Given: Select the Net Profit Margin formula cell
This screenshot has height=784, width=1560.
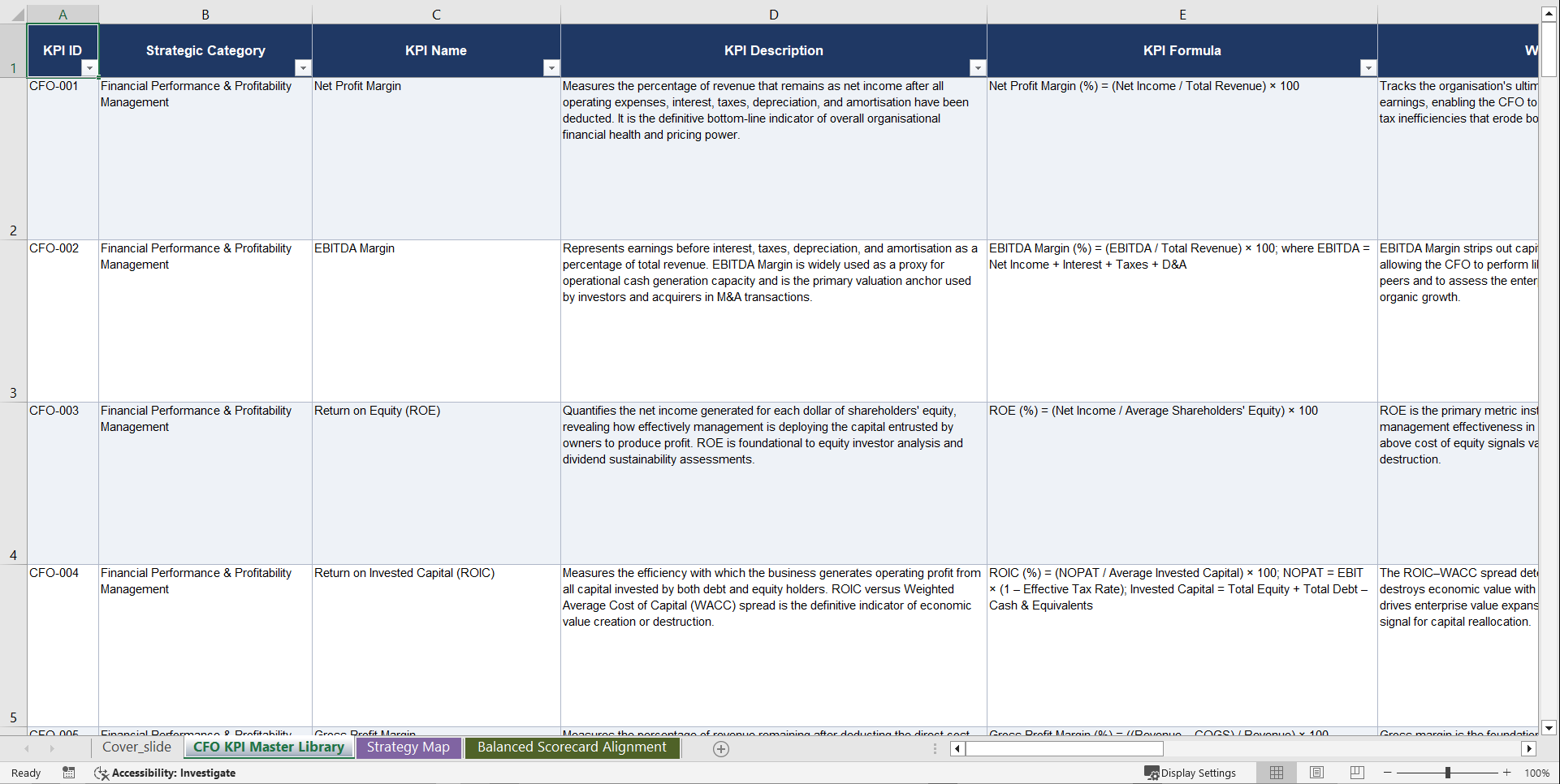Looking at the screenshot, I should pos(1182,158).
